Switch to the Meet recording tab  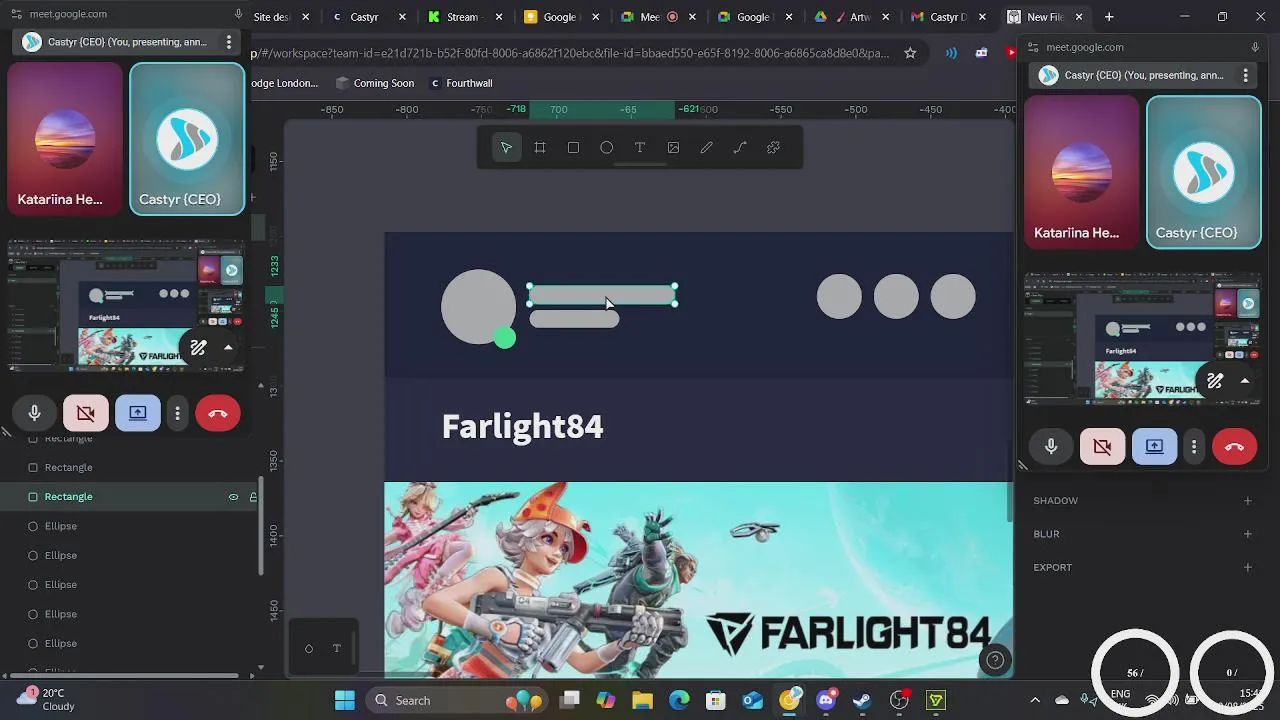658,17
